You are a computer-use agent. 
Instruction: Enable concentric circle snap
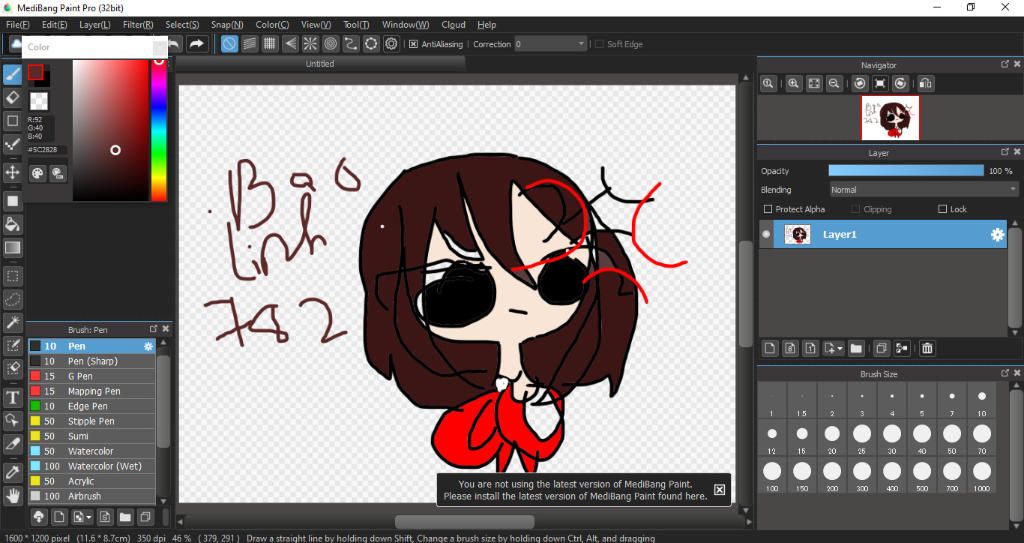pos(330,44)
